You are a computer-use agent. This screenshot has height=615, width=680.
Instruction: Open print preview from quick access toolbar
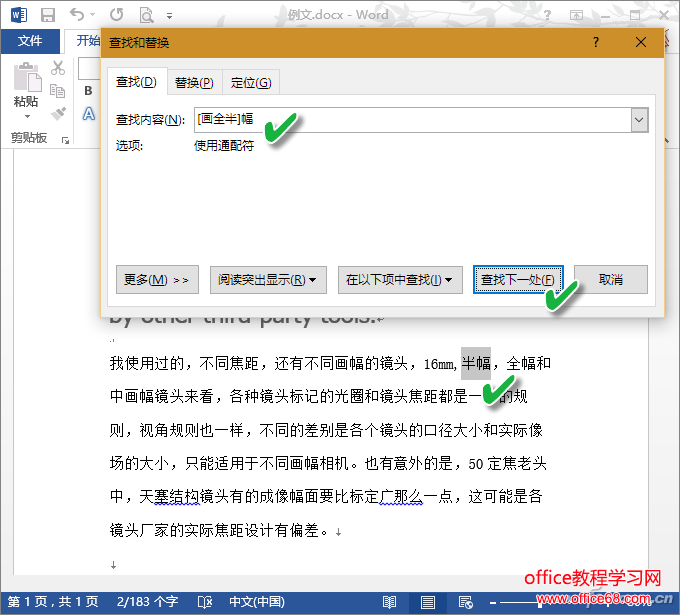click(146, 15)
